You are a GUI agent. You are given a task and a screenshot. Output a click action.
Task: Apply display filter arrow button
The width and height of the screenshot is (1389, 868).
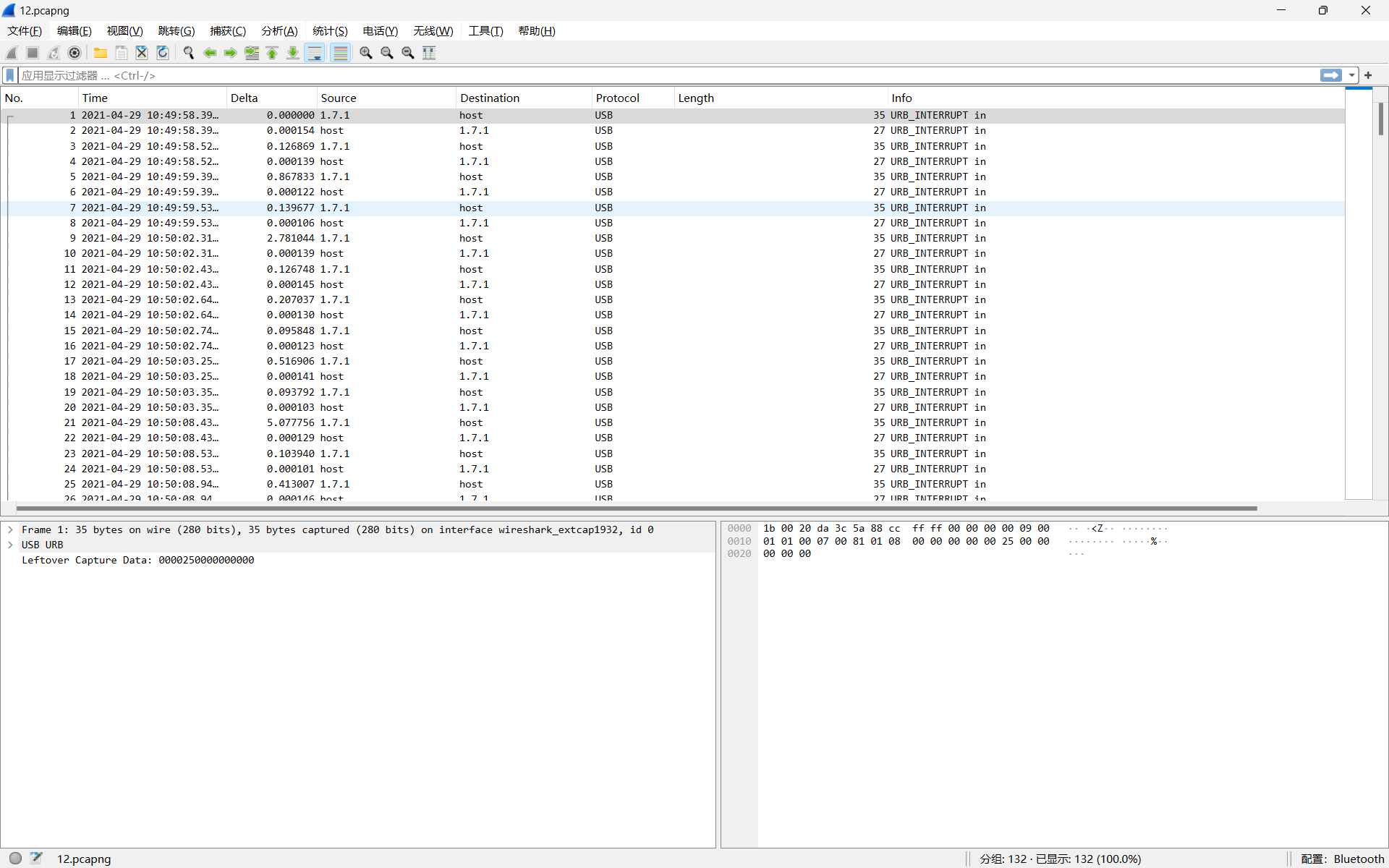[1330, 75]
